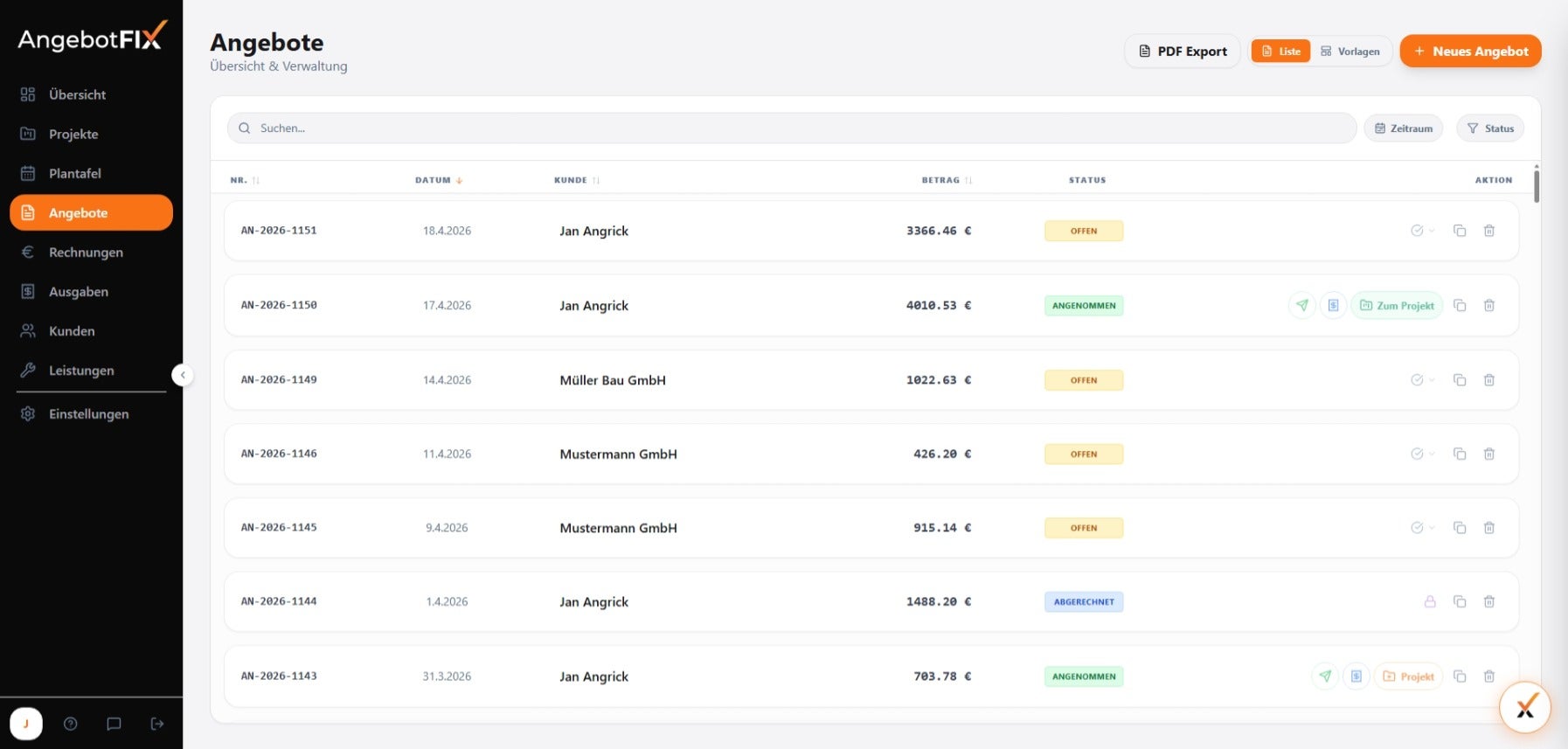Open the feedback chat icon in the sidebar footer
The image size is (1568, 749).
tap(114, 724)
